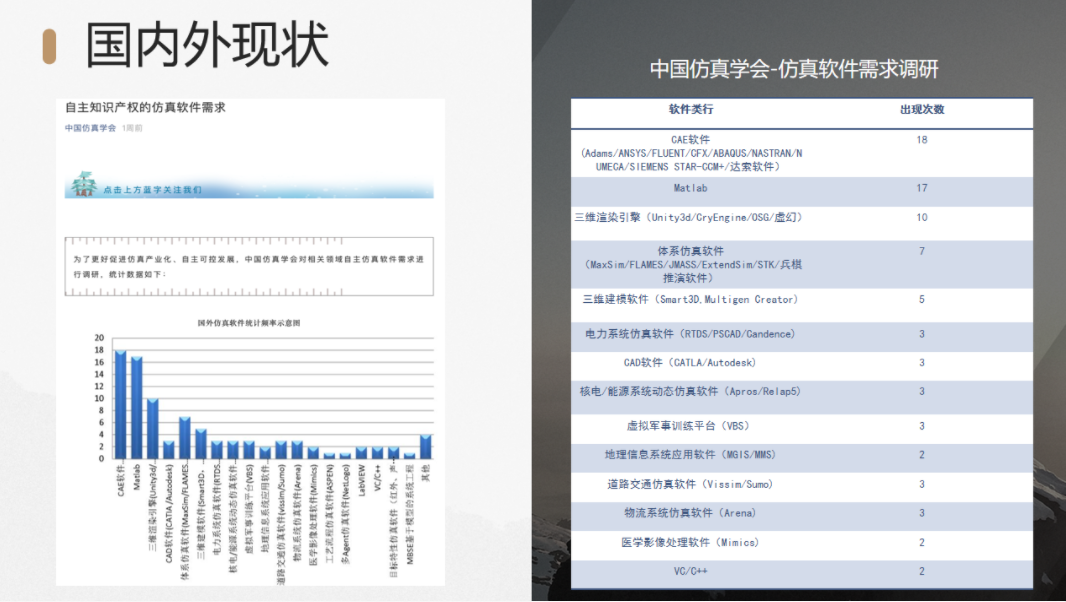The height and width of the screenshot is (602, 1066).
Task: Click the 出现次数 table column header
Action: click(x=922, y=110)
